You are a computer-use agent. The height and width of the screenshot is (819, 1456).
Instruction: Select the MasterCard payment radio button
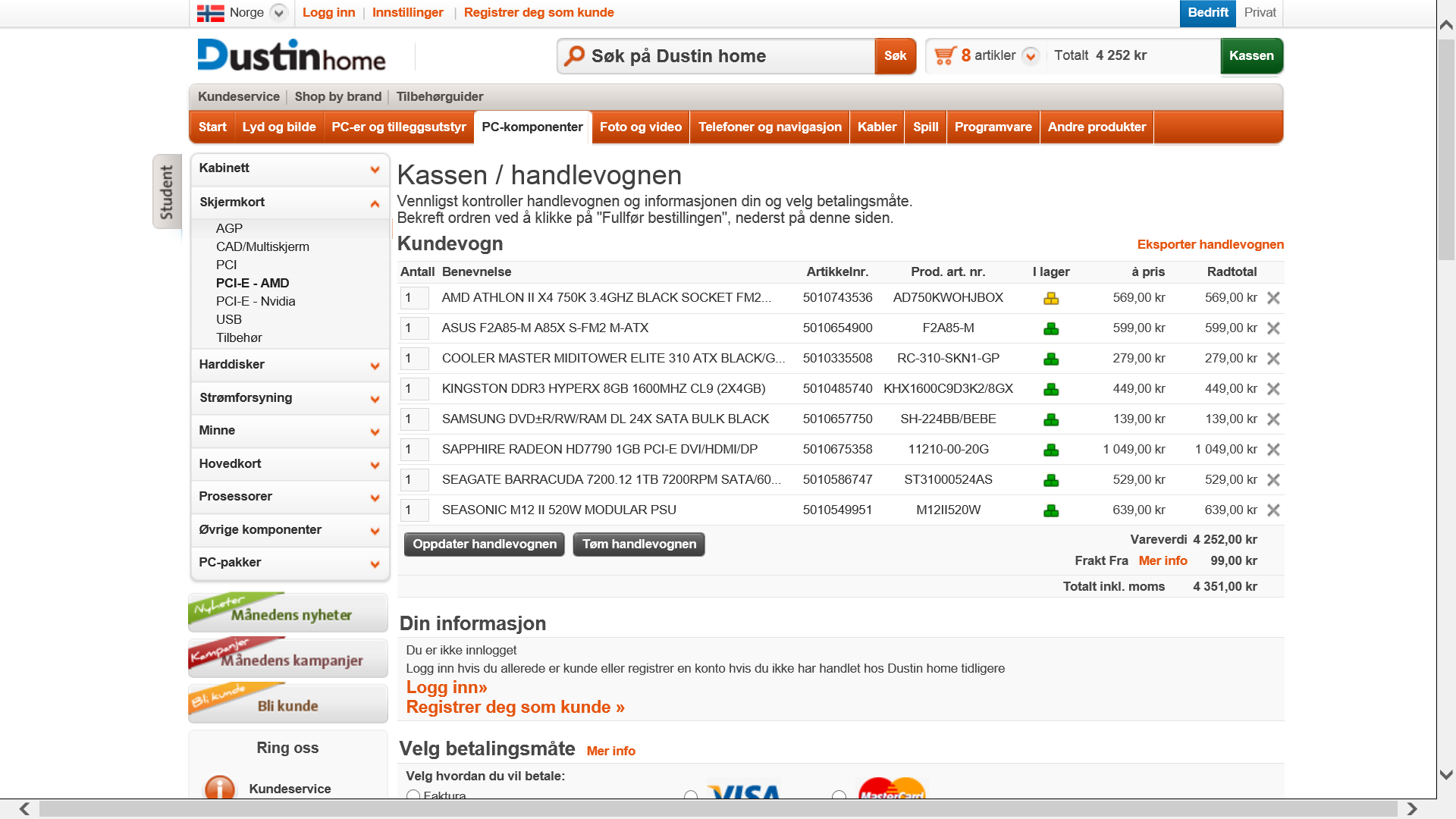pos(839,795)
